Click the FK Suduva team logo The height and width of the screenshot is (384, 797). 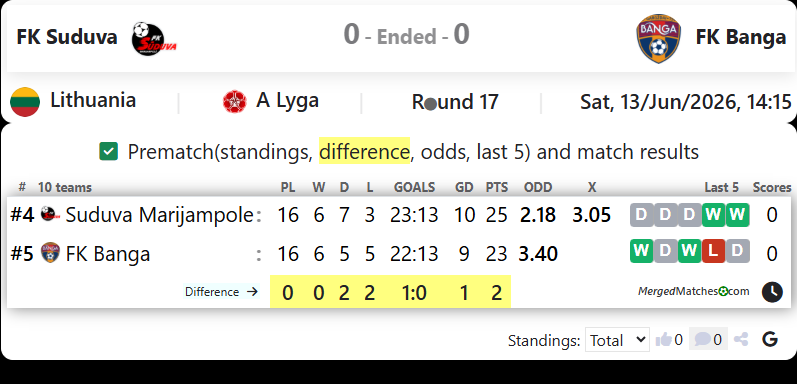(x=154, y=38)
